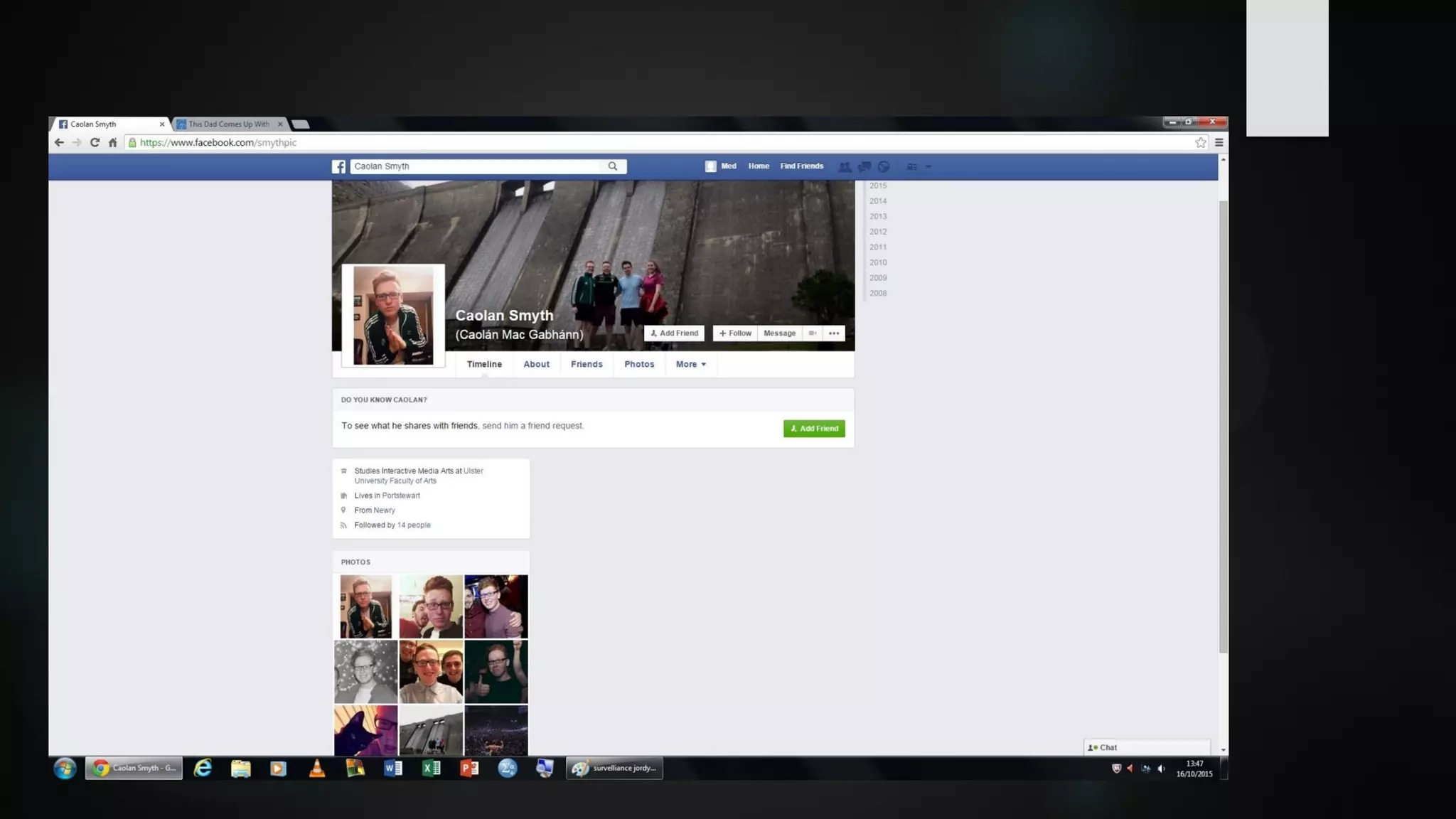Click the Follow button
1456x819 pixels.
pos(735,333)
